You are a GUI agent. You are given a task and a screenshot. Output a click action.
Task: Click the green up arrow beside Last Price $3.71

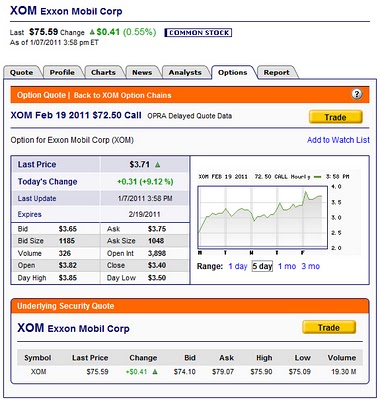click(158, 165)
